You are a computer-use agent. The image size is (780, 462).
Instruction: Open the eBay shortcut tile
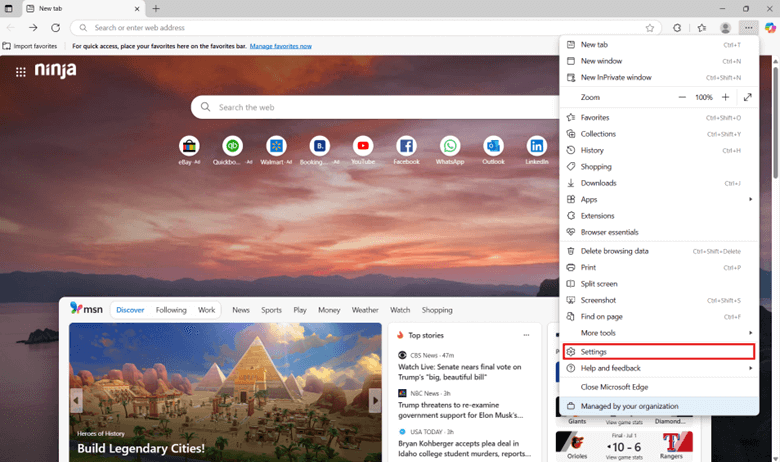pyautogui.click(x=189, y=150)
